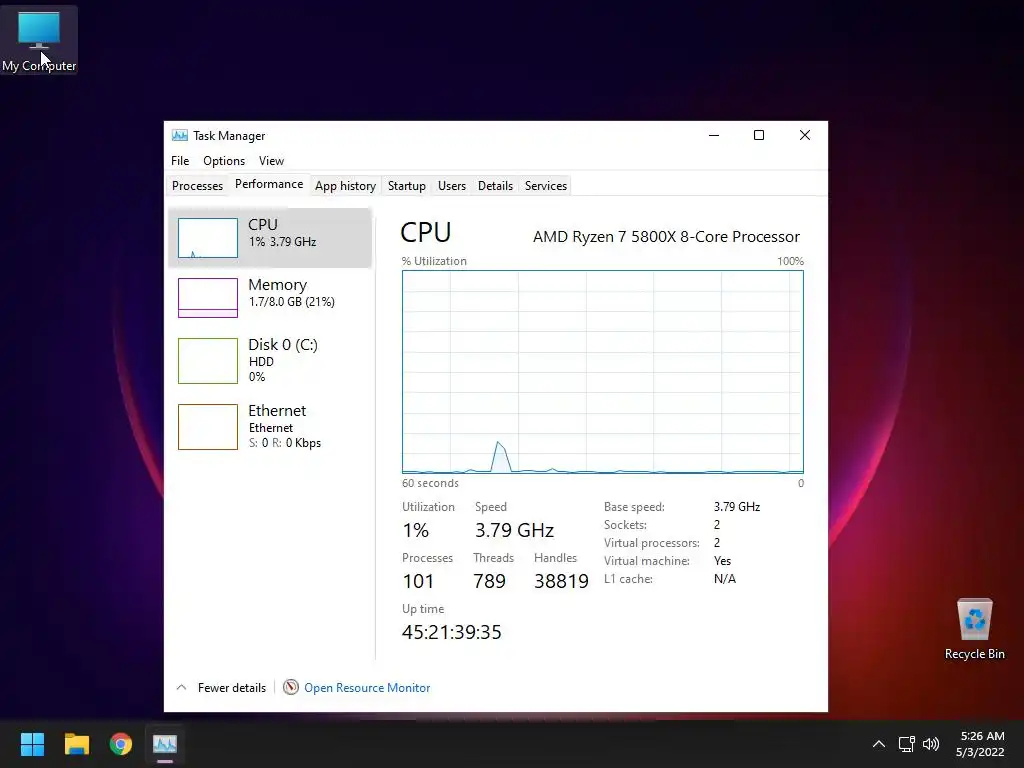Click the 60 seconds graph label
Viewport: 1024px width, 768px height.
pyautogui.click(x=430, y=483)
